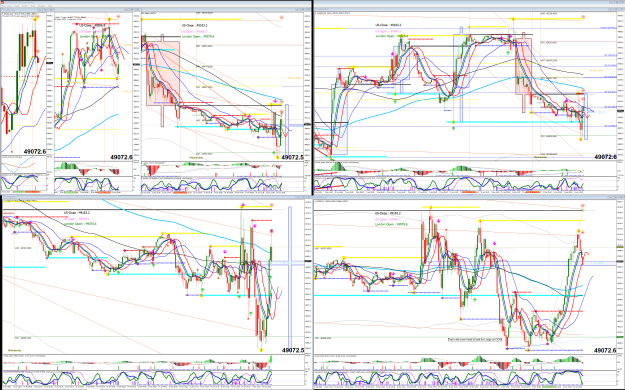Select the magenta US-Open label in the bottom-right chart
Screen dimensions: 625x390
click(x=388, y=219)
